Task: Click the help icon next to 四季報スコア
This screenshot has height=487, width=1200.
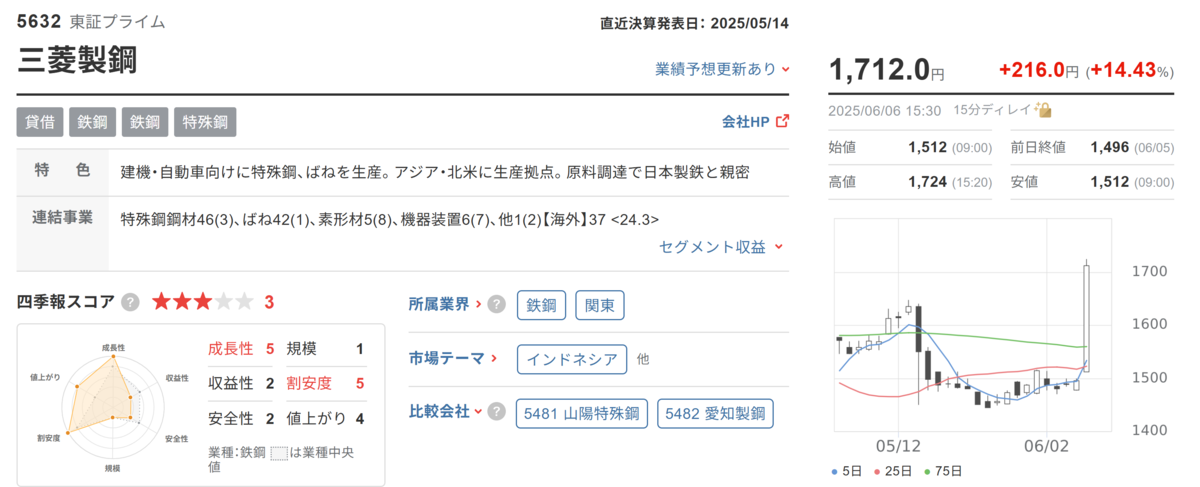Action: [130, 302]
